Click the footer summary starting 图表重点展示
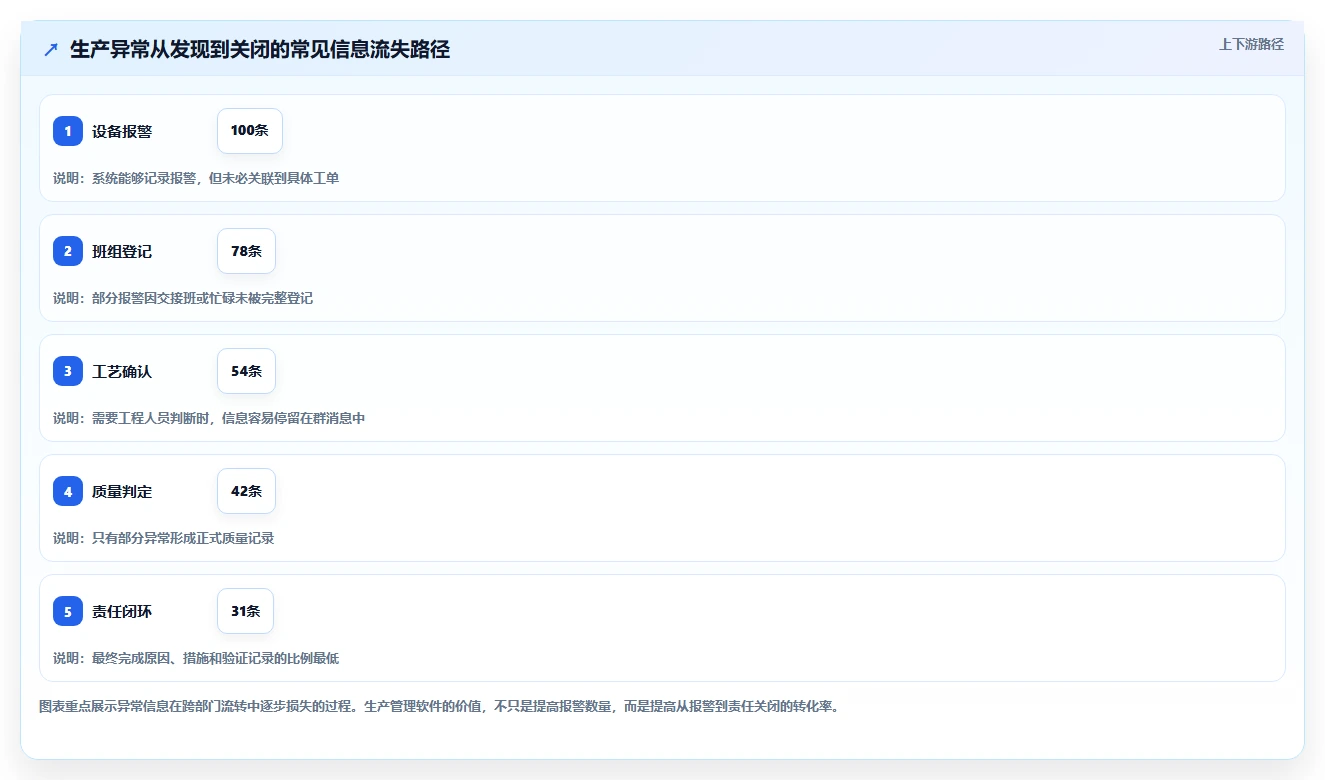Screen dimensions: 1325x780 coord(439,706)
